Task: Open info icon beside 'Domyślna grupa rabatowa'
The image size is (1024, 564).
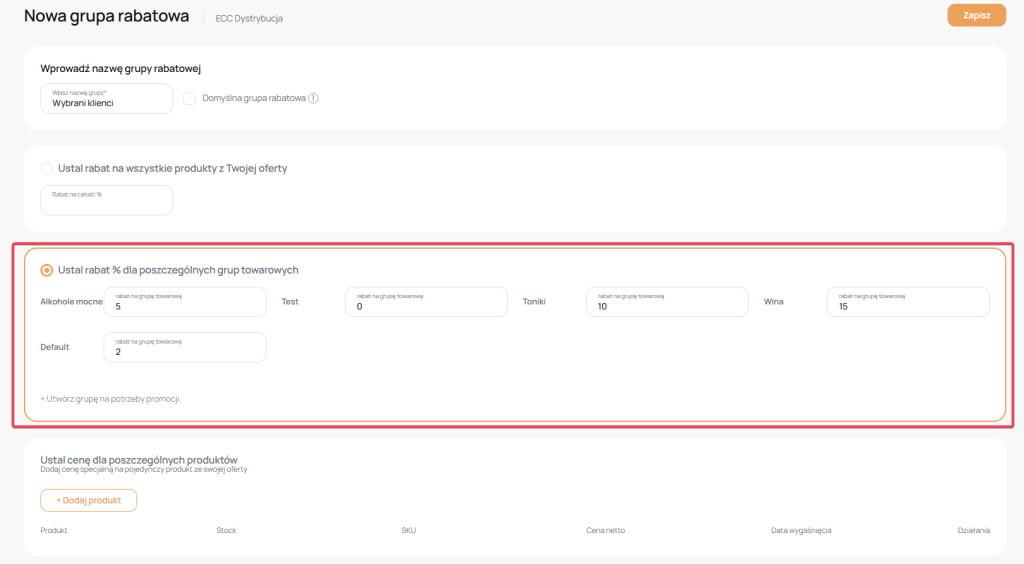Action: coord(313,98)
